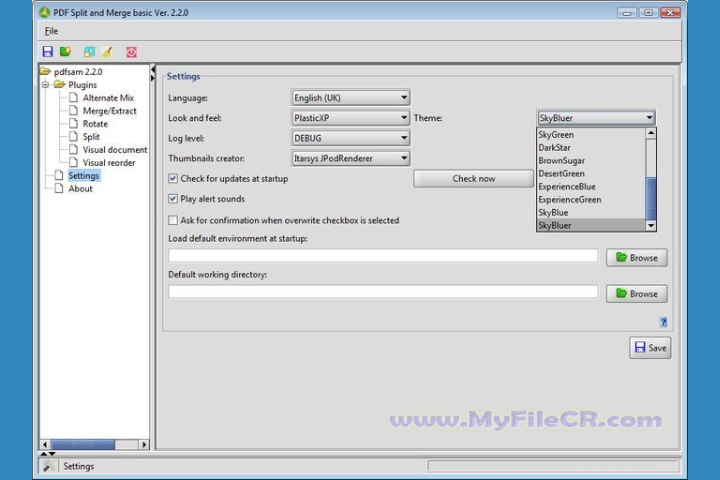Open the Language dropdown
Viewport: 720px width, 480px height.
(x=350, y=97)
